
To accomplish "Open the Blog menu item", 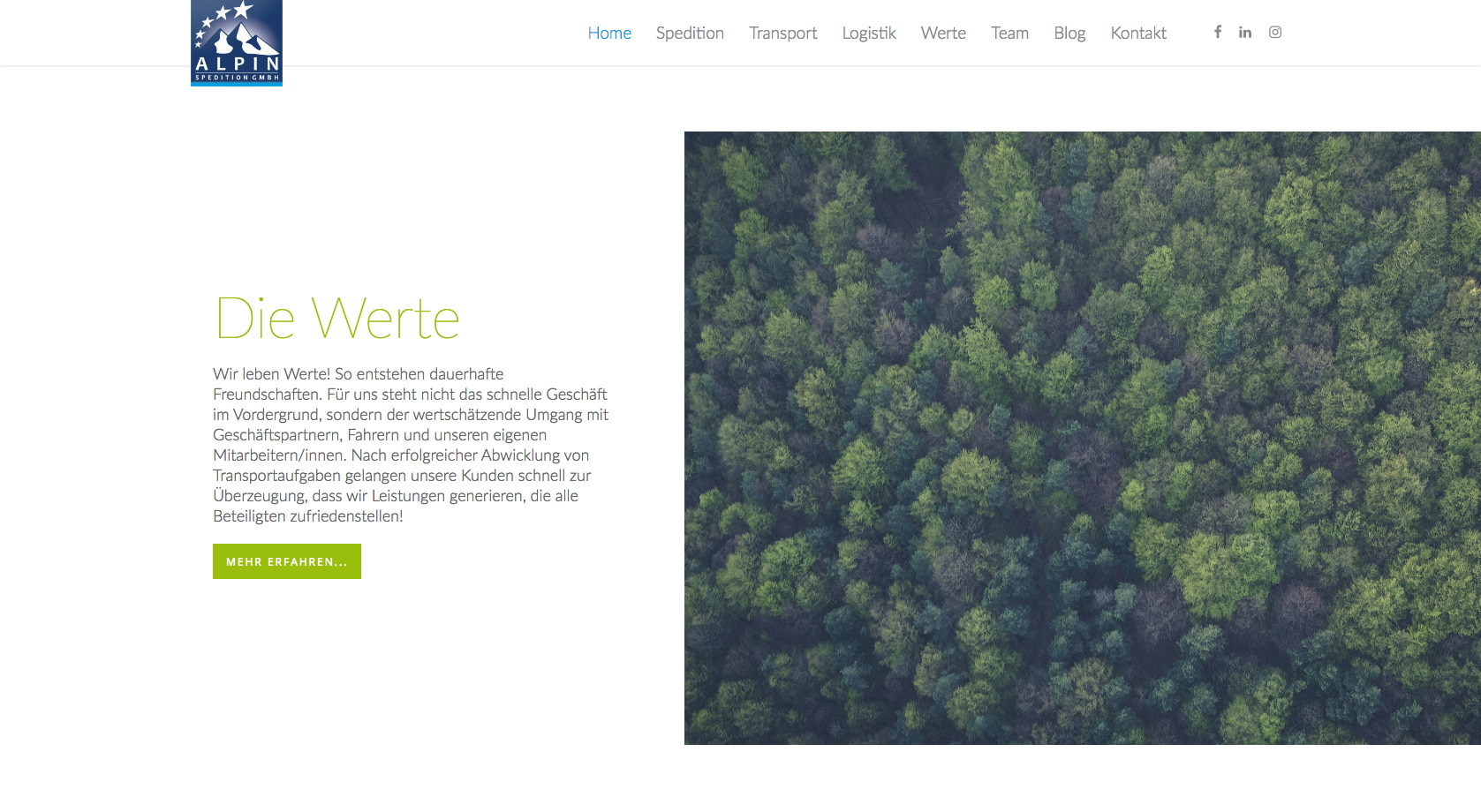I will 1069,33.
